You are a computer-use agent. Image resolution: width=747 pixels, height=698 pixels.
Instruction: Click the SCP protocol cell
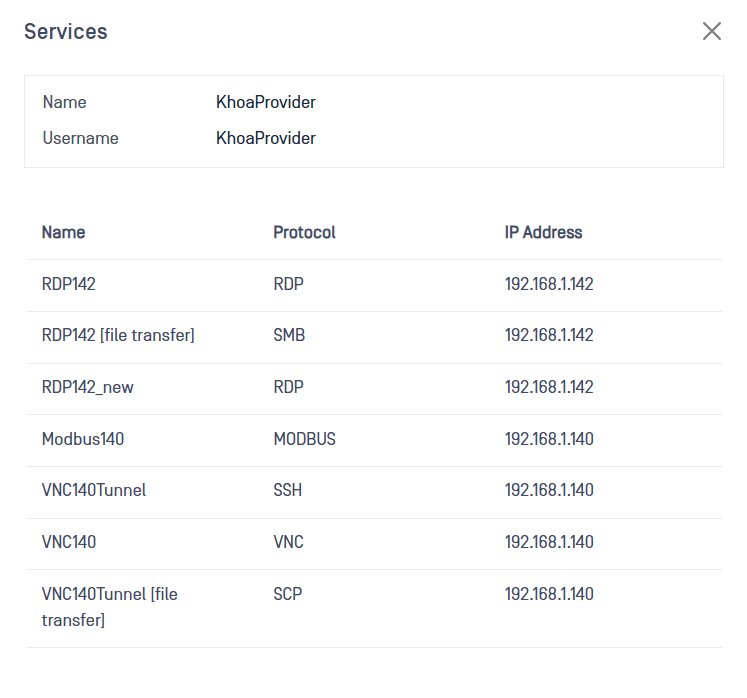287,594
